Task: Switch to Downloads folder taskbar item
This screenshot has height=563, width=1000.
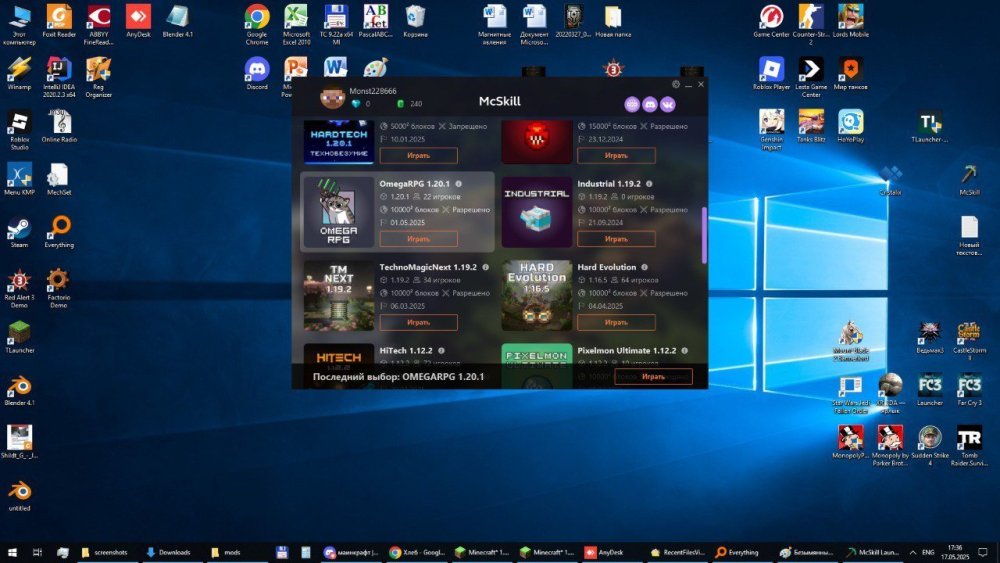Action: click(169, 552)
